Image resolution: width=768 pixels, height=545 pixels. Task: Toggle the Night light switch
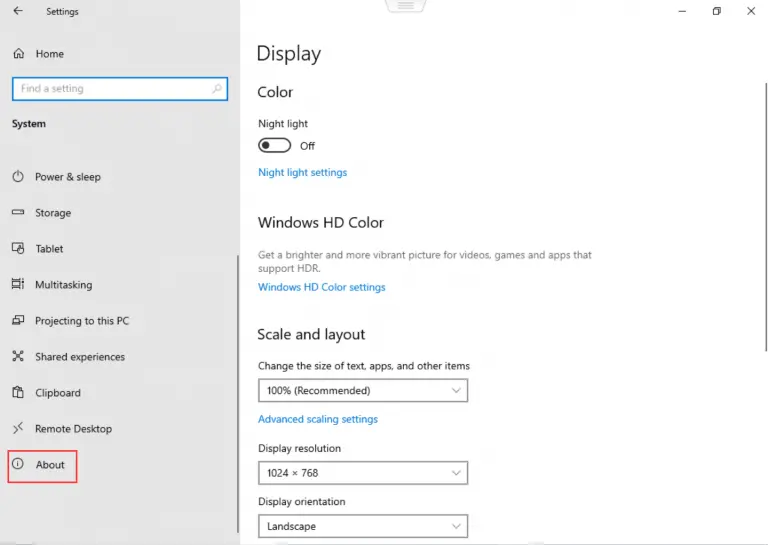(x=274, y=145)
